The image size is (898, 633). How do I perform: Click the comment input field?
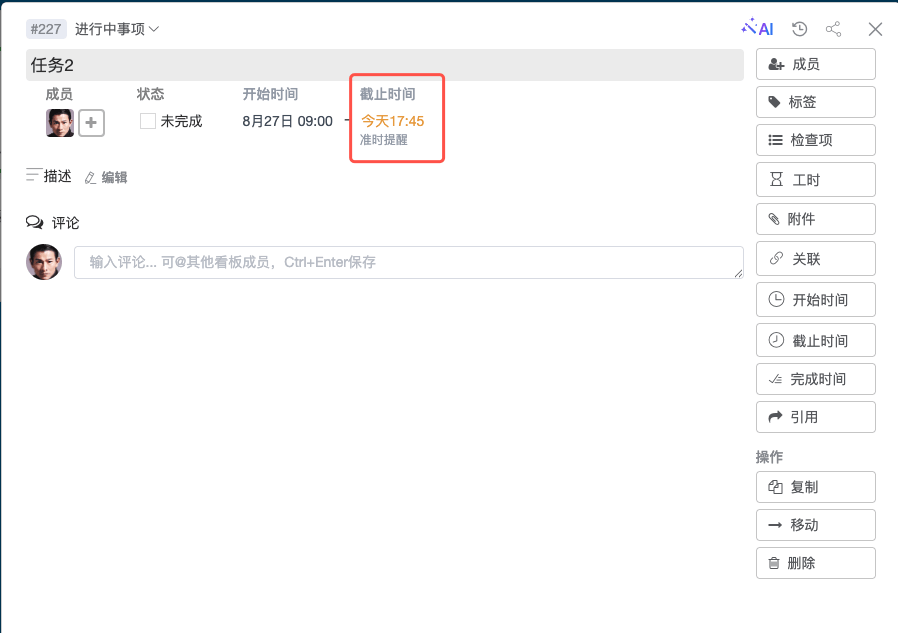(x=408, y=262)
